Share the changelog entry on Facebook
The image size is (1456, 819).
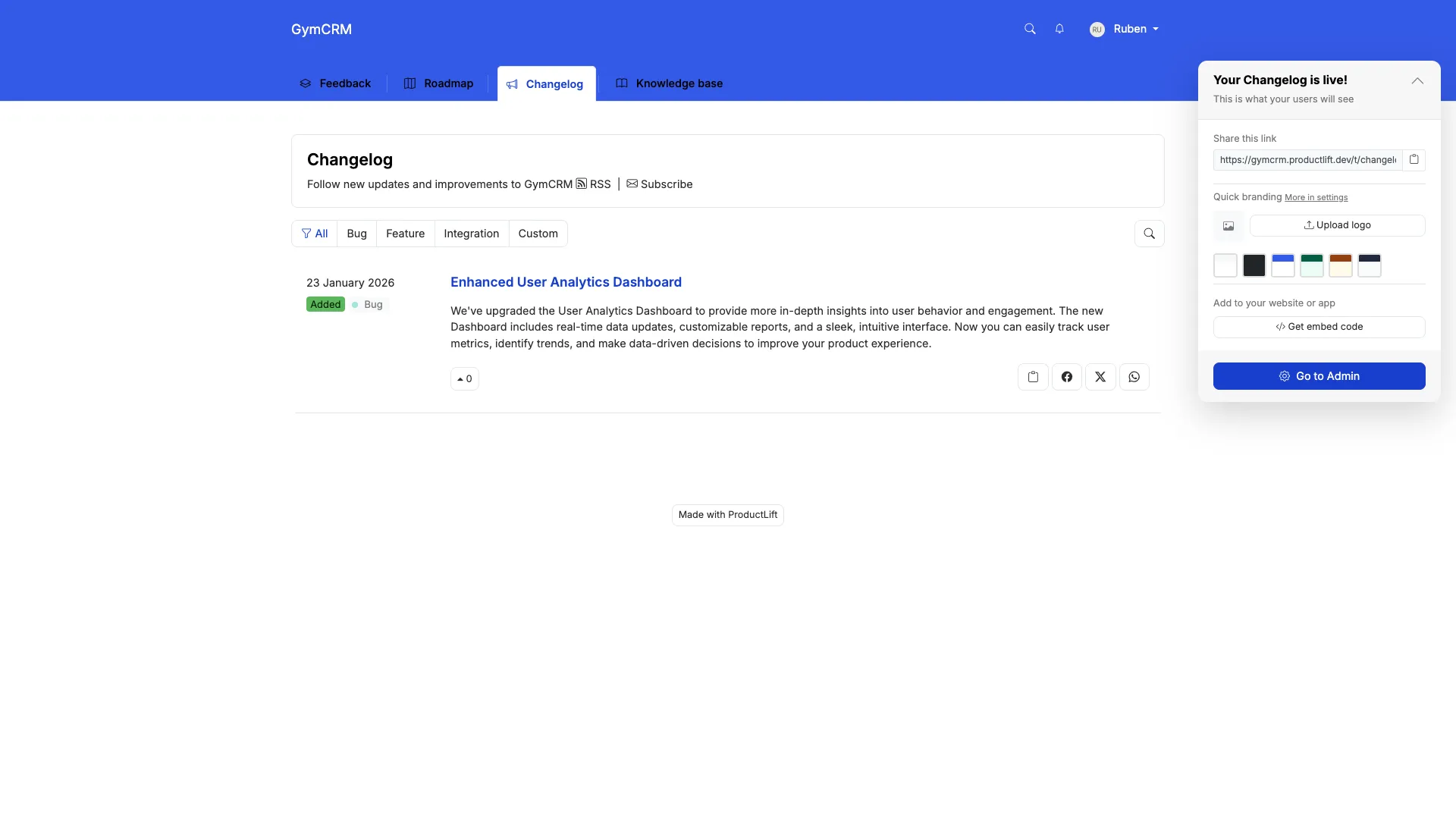tap(1066, 376)
